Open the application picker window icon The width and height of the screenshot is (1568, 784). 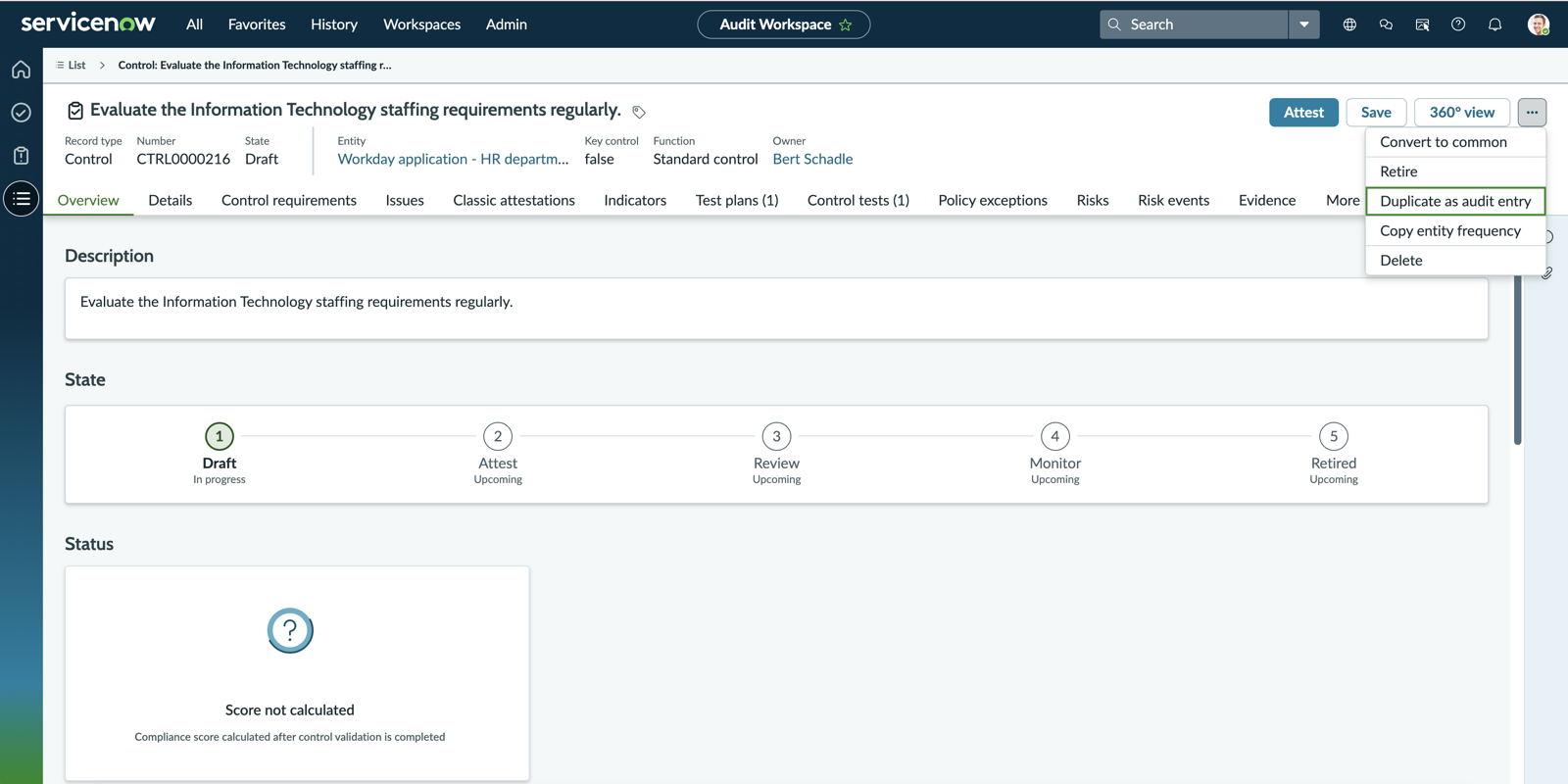pos(1422,24)
